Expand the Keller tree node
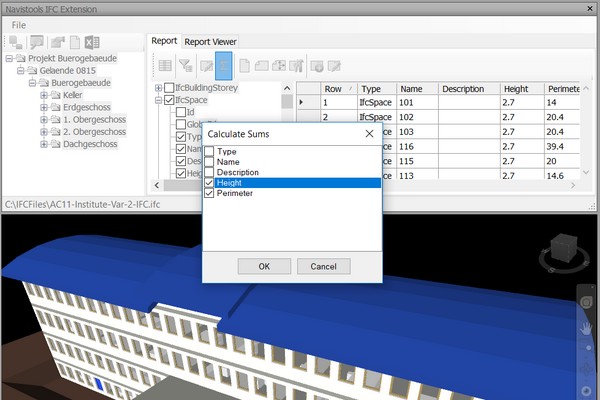The height and width of the screenshot is (400, 600). coord(45,96)
